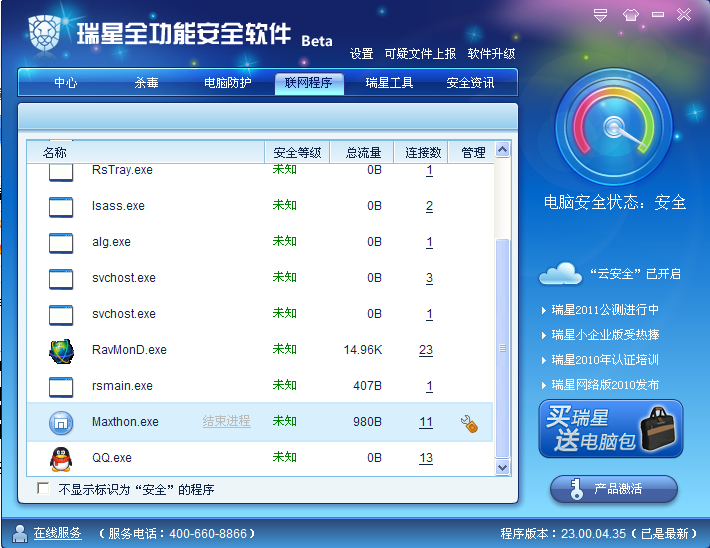Open connection count 13 for QQ.exe
This screenshot has width=710, height=548.
pyautogui.click(x=426, y=458)
